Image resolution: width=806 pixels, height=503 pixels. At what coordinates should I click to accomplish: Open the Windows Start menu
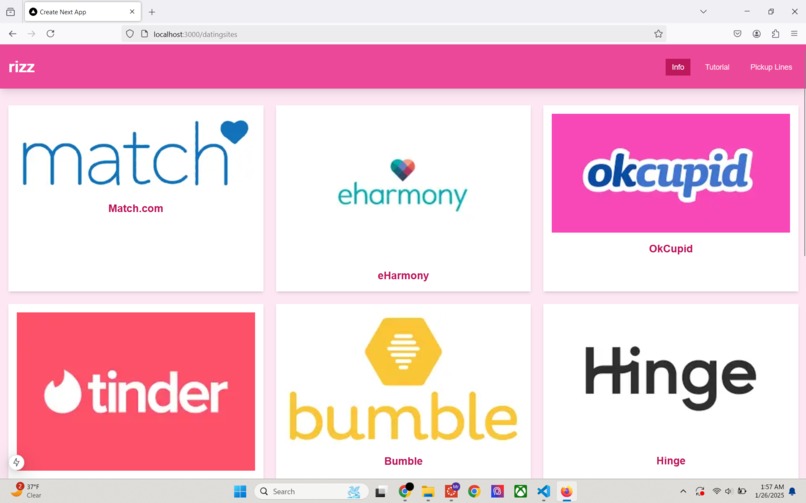(240, 491)
